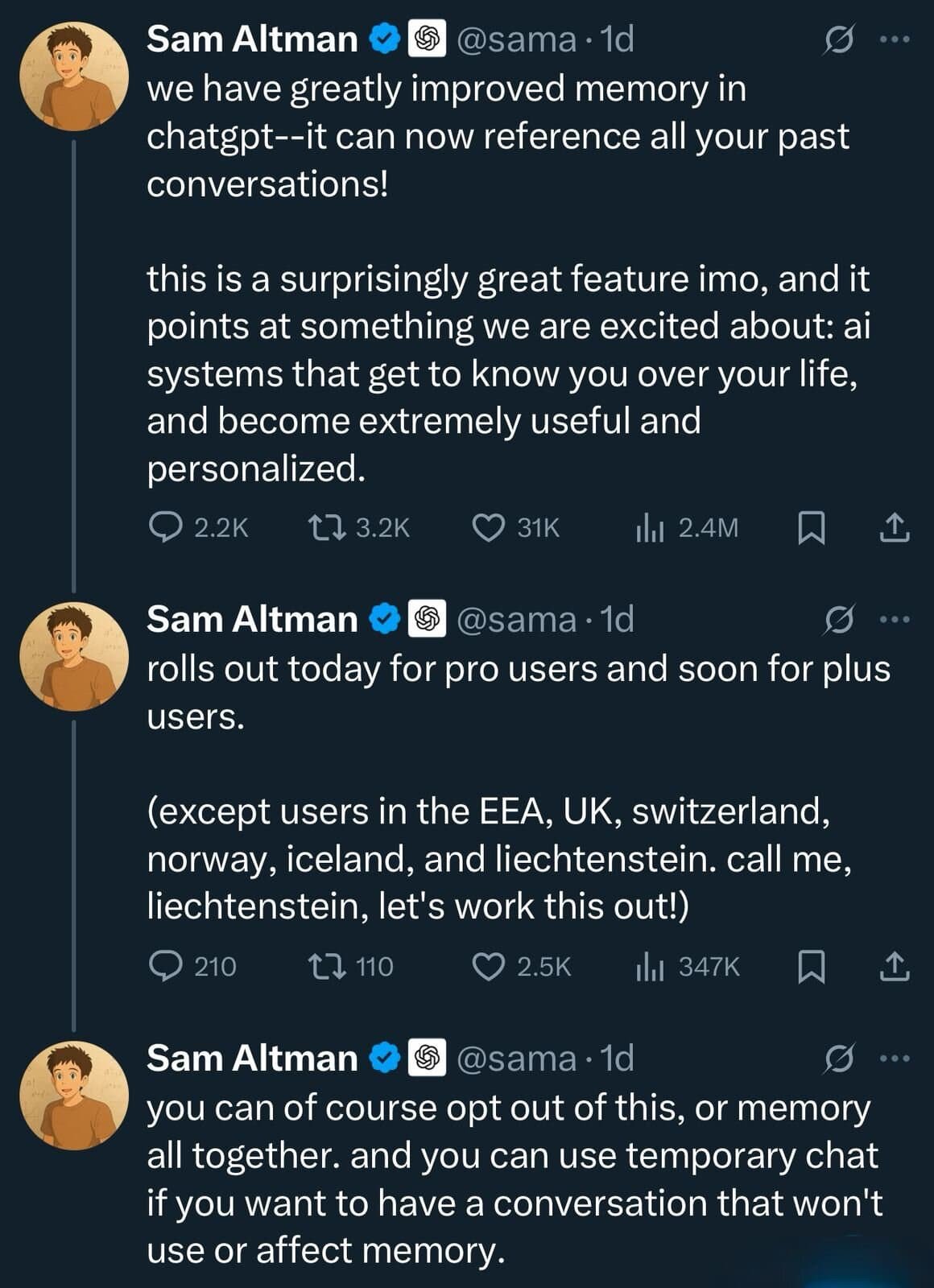Like the first tweet with 31K likes
The width and height of the screenshot is (934, 1288).
click(x=488, y=527)
